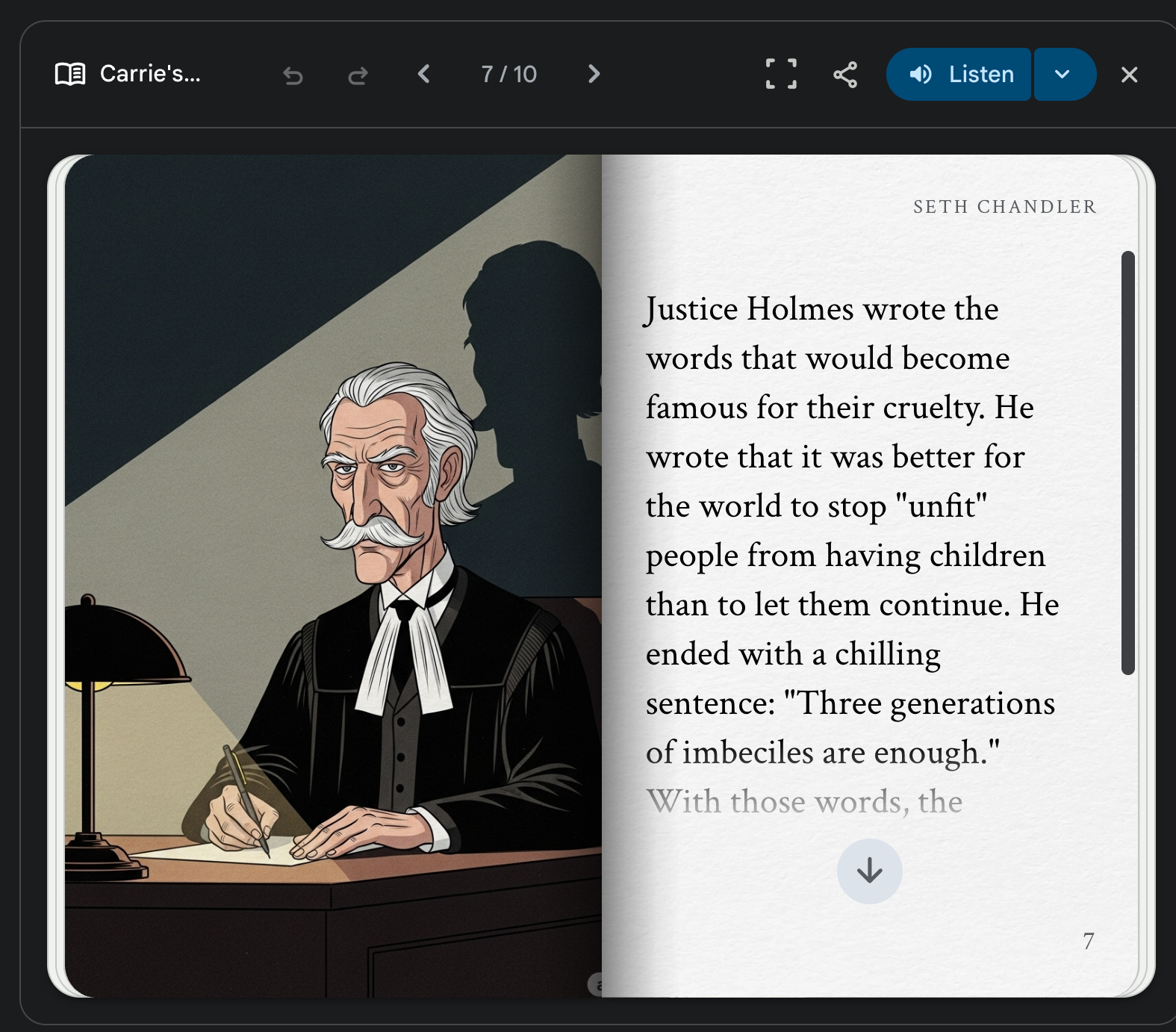
Task: Click the SETH CHANDLER author header
Action: (x=1005, y=207)
